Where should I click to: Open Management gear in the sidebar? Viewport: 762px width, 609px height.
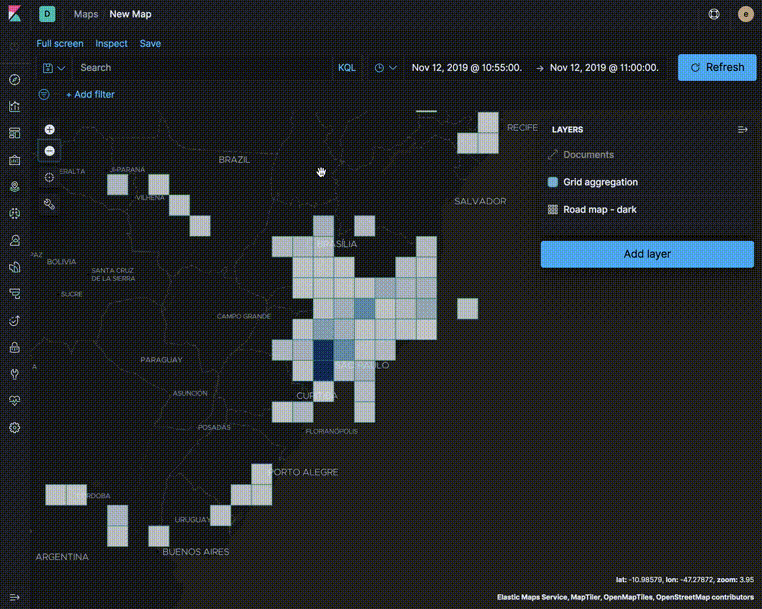(x=14, y=427)
